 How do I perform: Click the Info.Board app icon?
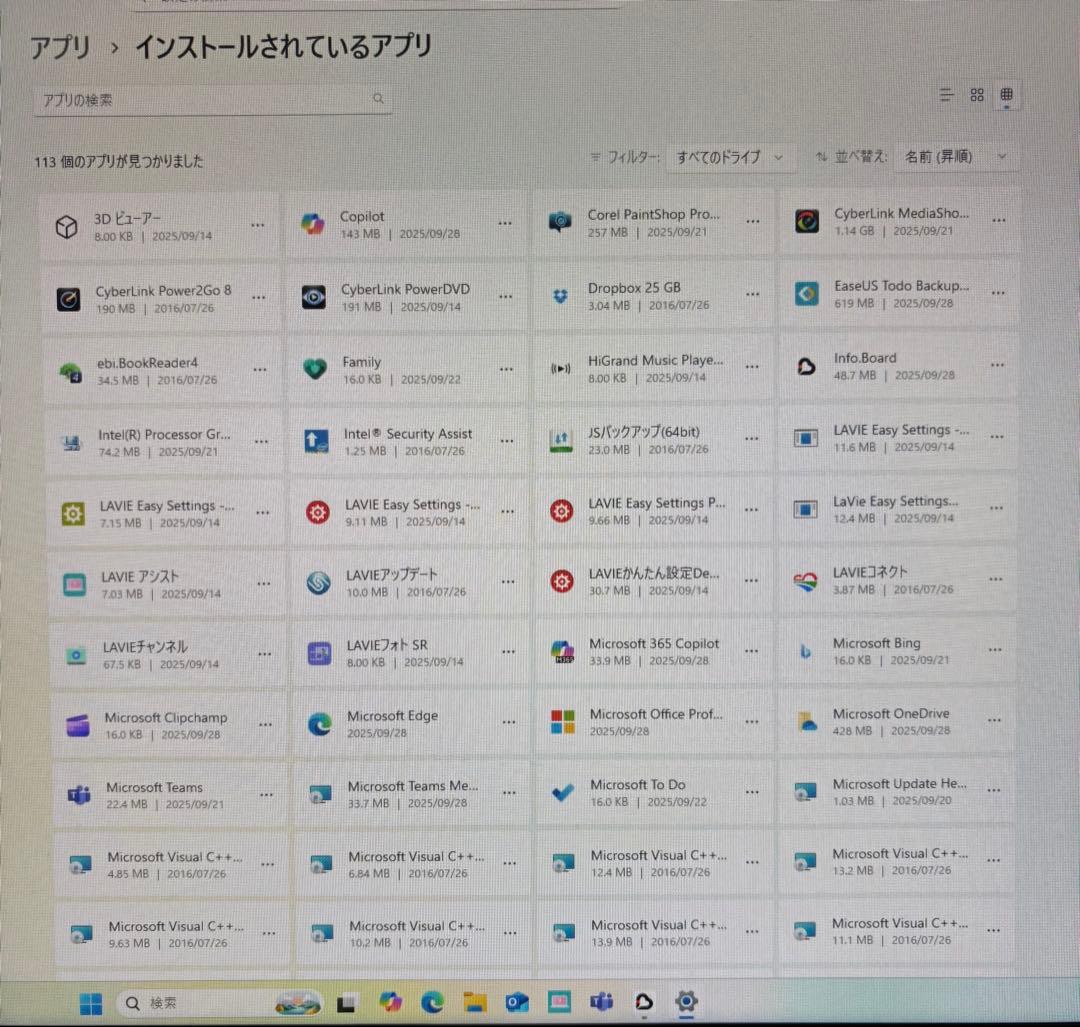pos(806,365)
